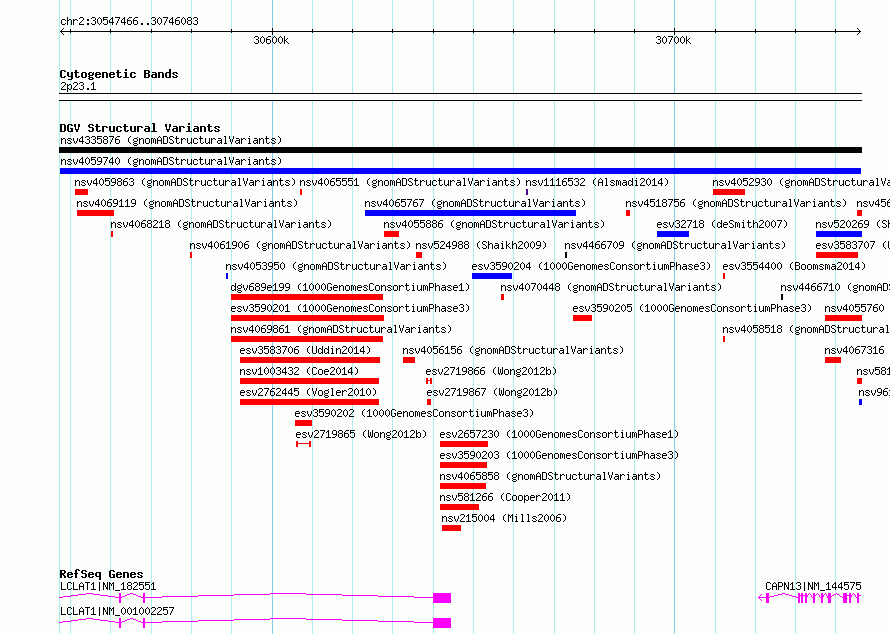Click the esv3590204 blue bar
The height and width of the screenshot is (634, 890).
coord(492,276)
